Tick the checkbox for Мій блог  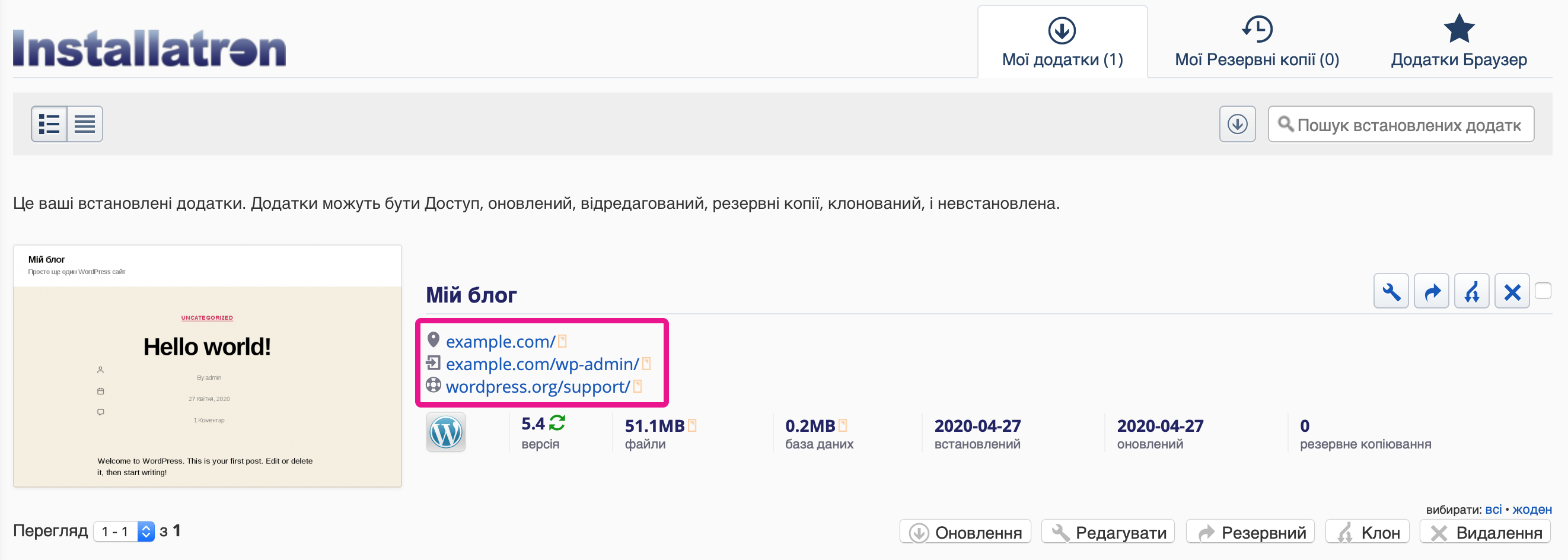[1542, 291]
